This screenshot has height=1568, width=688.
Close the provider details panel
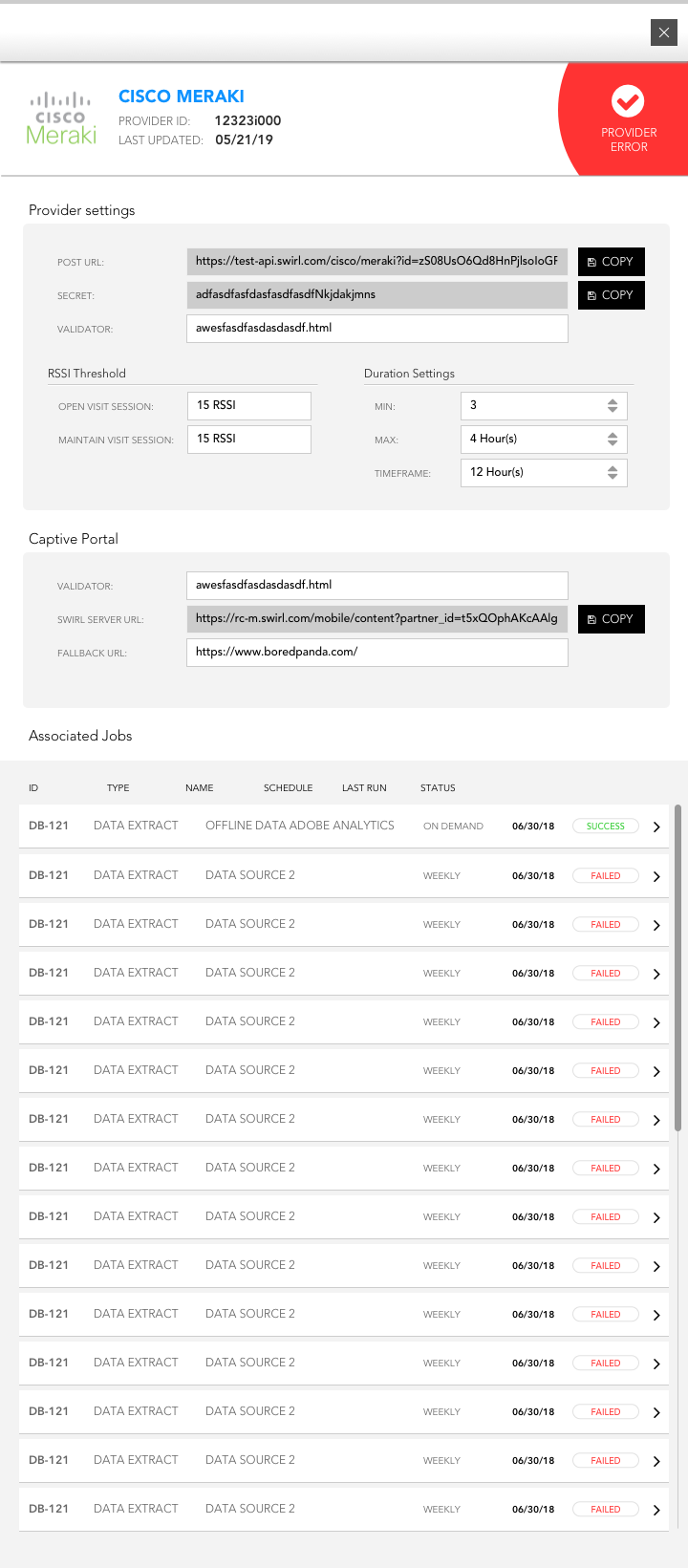(x=664, y=32)
